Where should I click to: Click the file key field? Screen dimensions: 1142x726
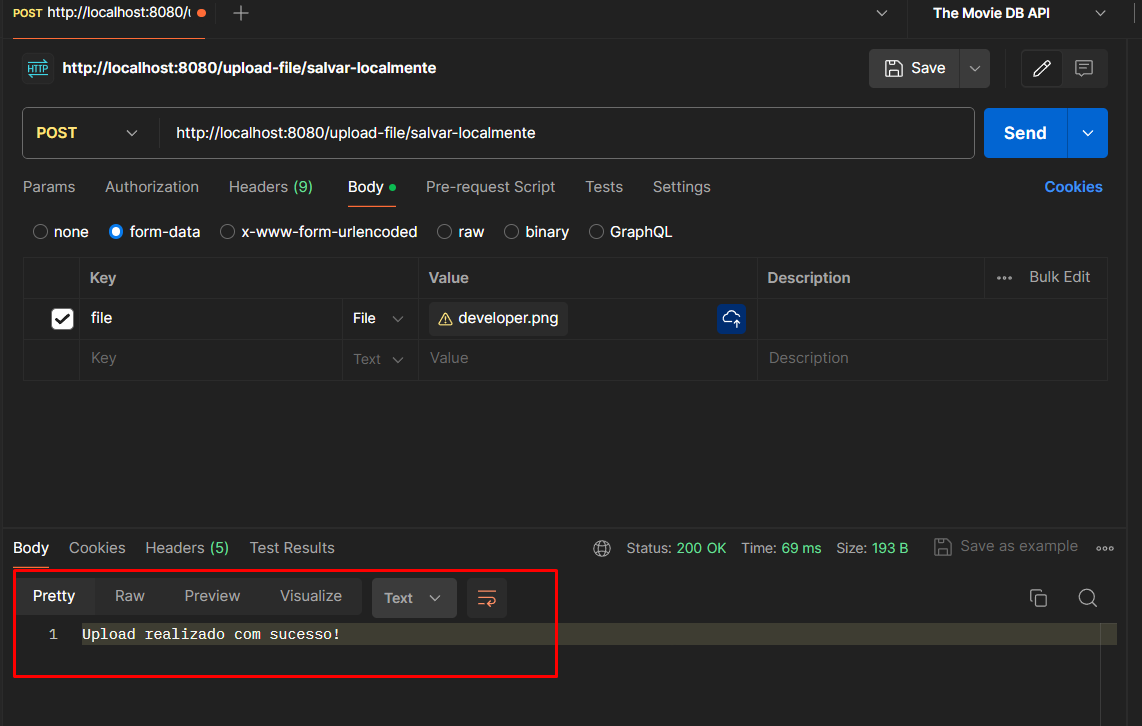click(211, 319)
